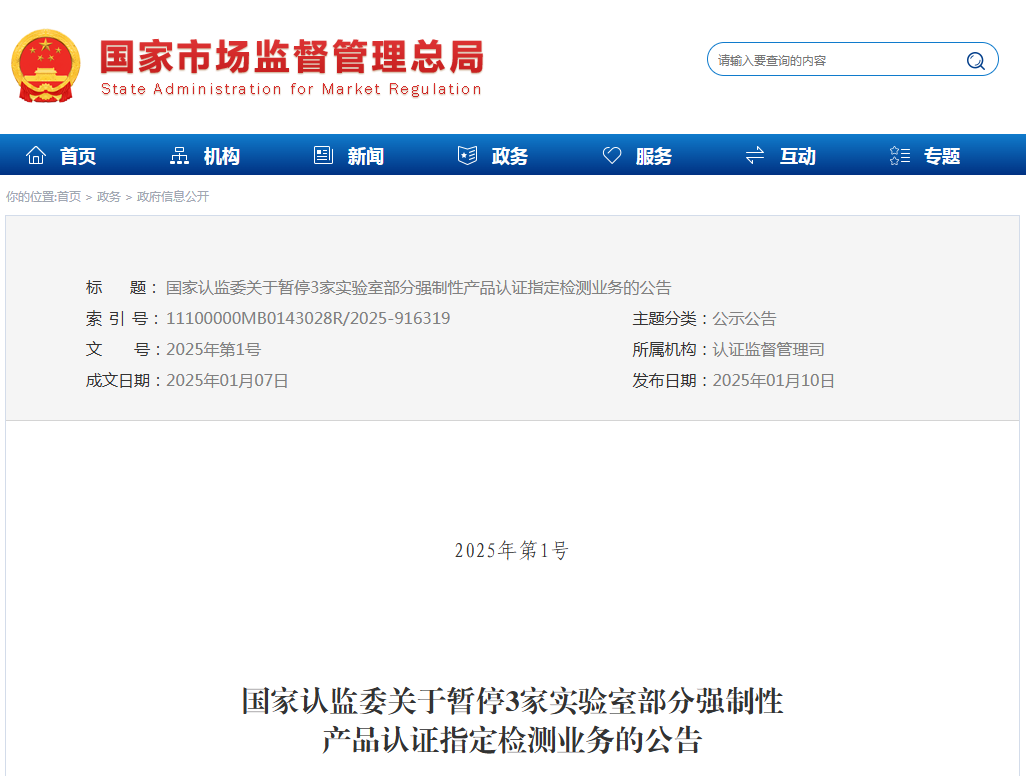This screenshot has width=1026, height=776.
Task: Click the search magnifier icon
Action: tap(976, 60)
